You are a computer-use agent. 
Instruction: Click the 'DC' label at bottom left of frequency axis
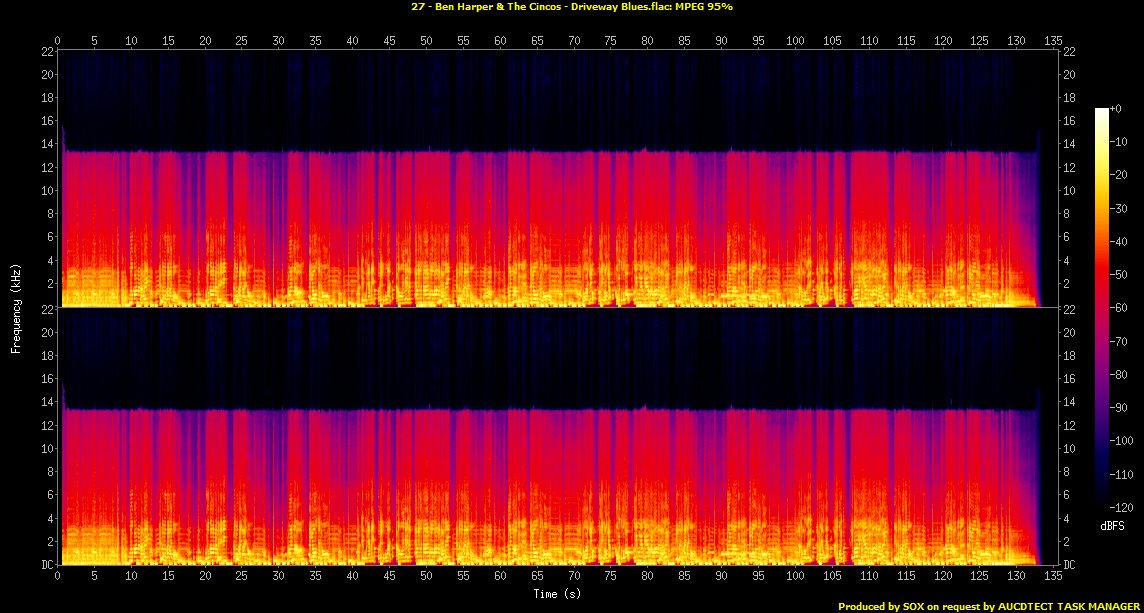click(47, 565)
